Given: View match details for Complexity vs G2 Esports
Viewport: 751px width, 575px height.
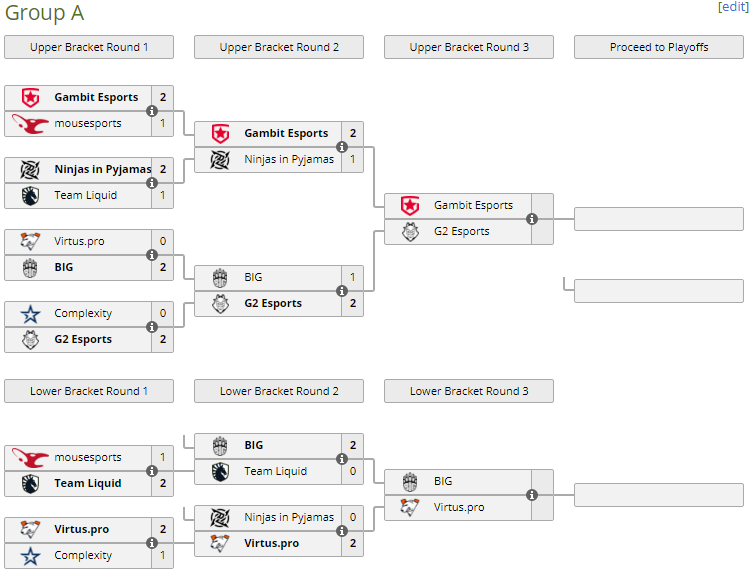Looking at the screenshot, I should (152, 327).
